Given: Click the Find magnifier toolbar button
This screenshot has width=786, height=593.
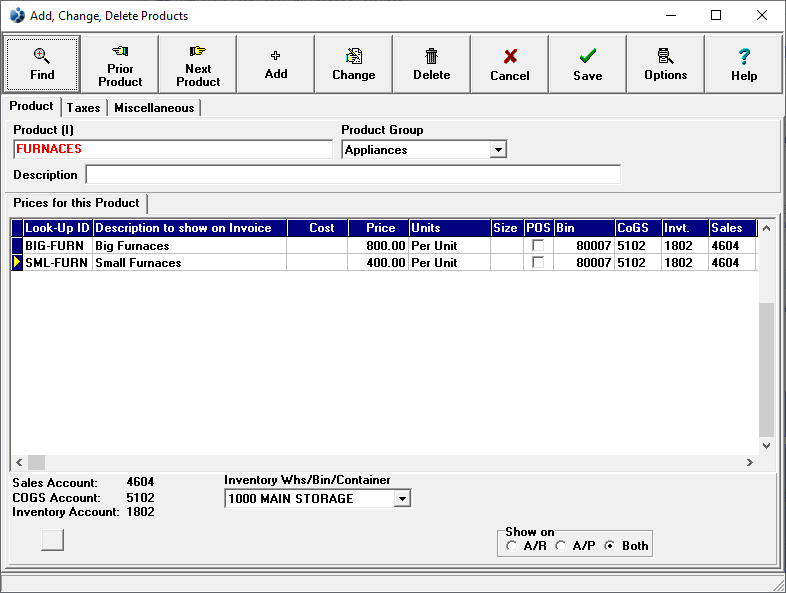Looking at the screenshot, I should [x=42, y=64].
